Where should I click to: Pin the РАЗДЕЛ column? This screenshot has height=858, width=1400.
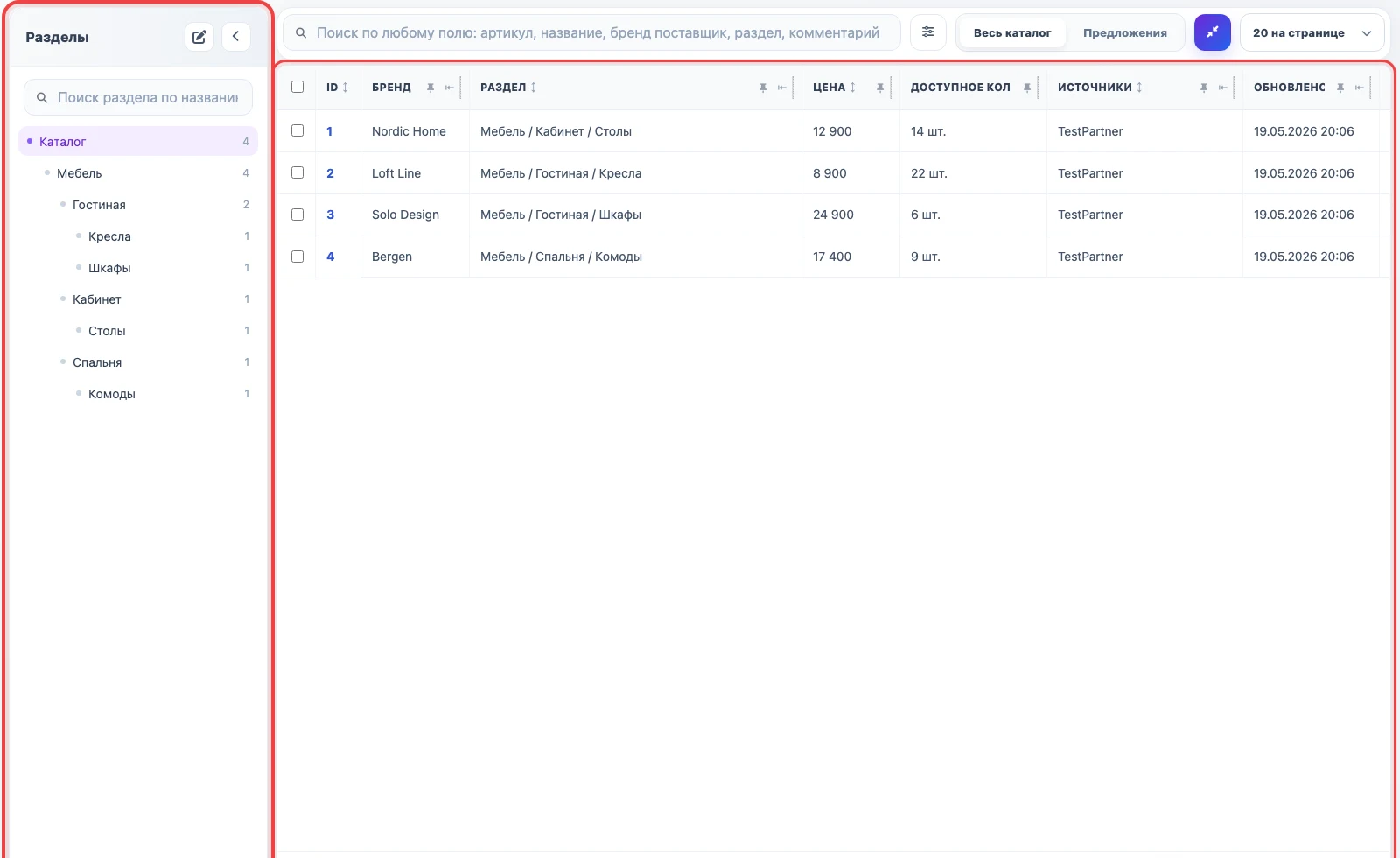pyautogui.click(x=763, y=88)
